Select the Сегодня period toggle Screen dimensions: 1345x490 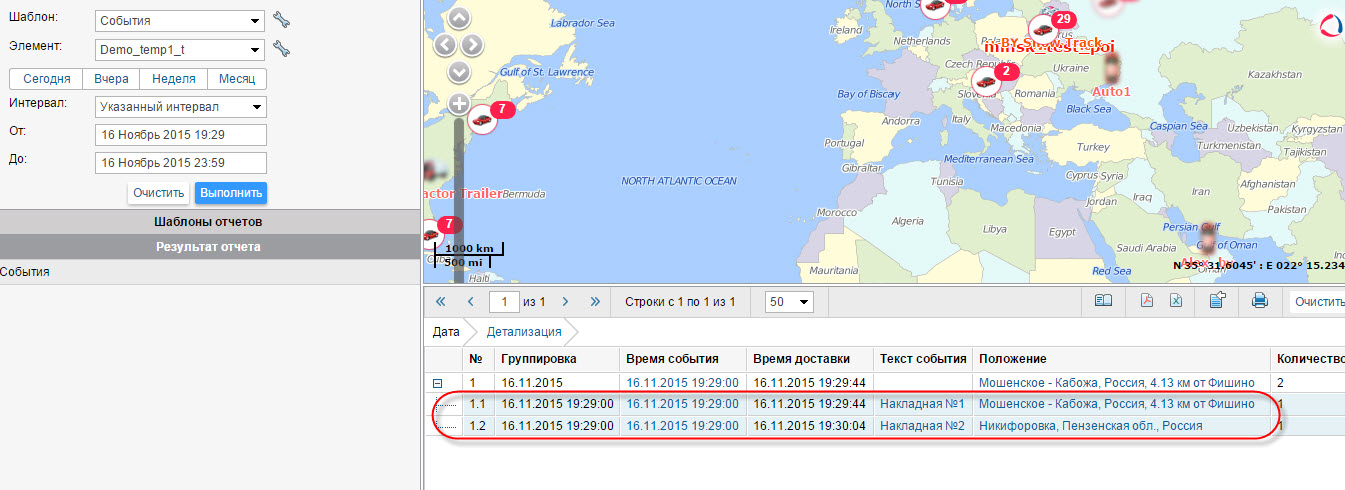[46, 79]
